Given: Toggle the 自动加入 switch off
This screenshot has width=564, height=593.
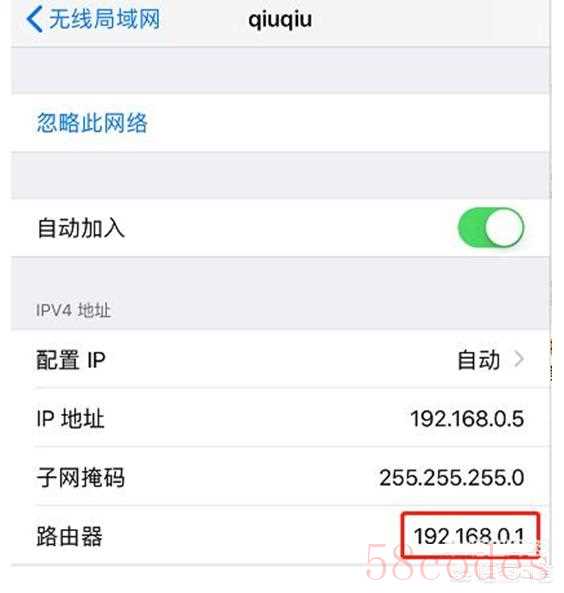Looking at the screenshot, I should coord(491,228).
